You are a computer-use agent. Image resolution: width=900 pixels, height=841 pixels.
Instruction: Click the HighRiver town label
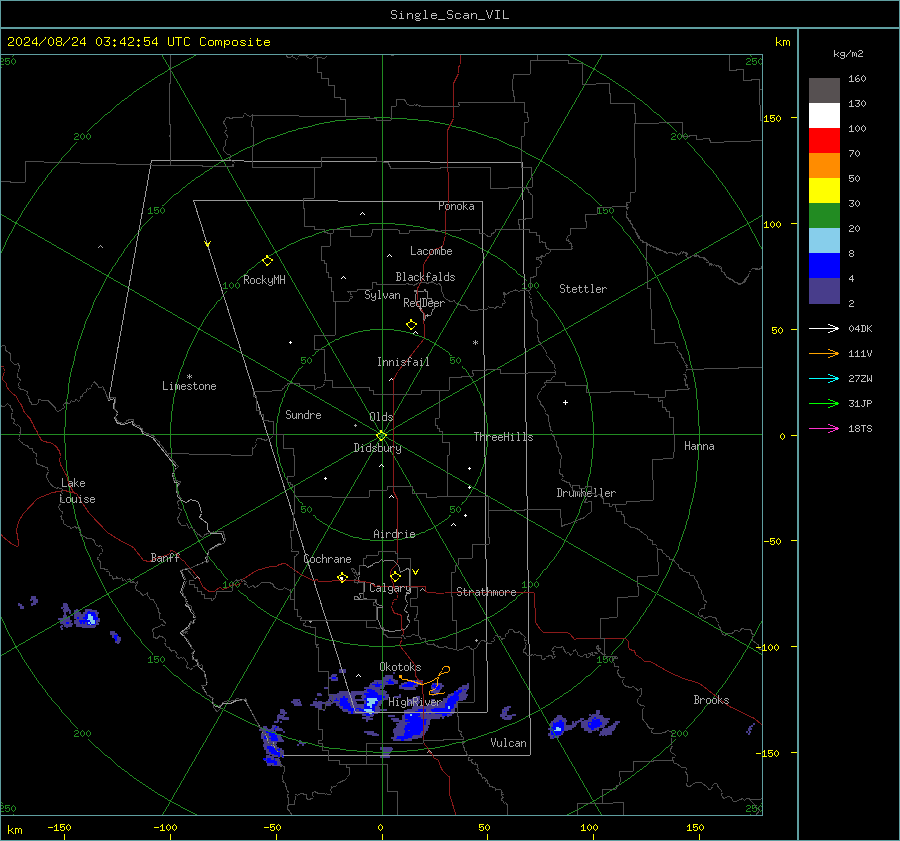415,702
